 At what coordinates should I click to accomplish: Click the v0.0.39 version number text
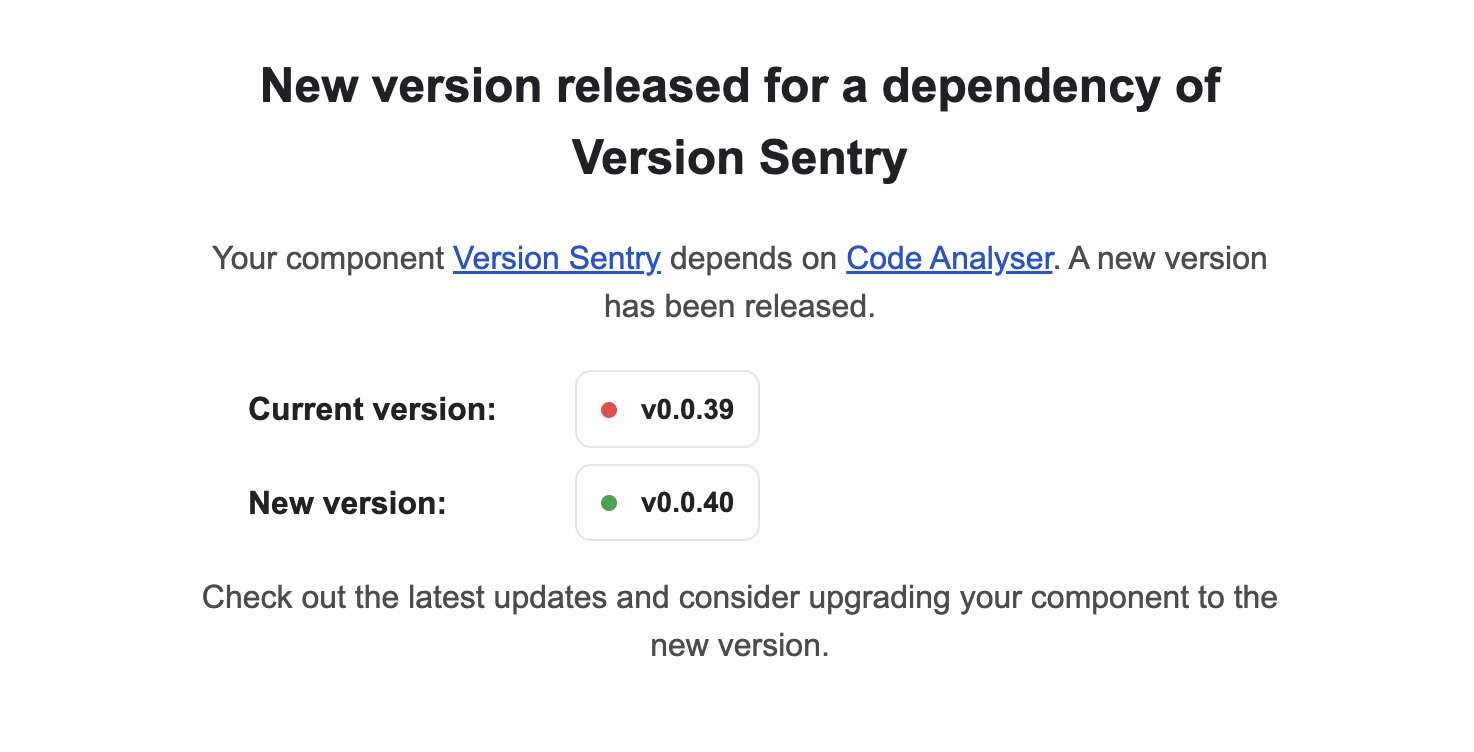coord(687,409)
